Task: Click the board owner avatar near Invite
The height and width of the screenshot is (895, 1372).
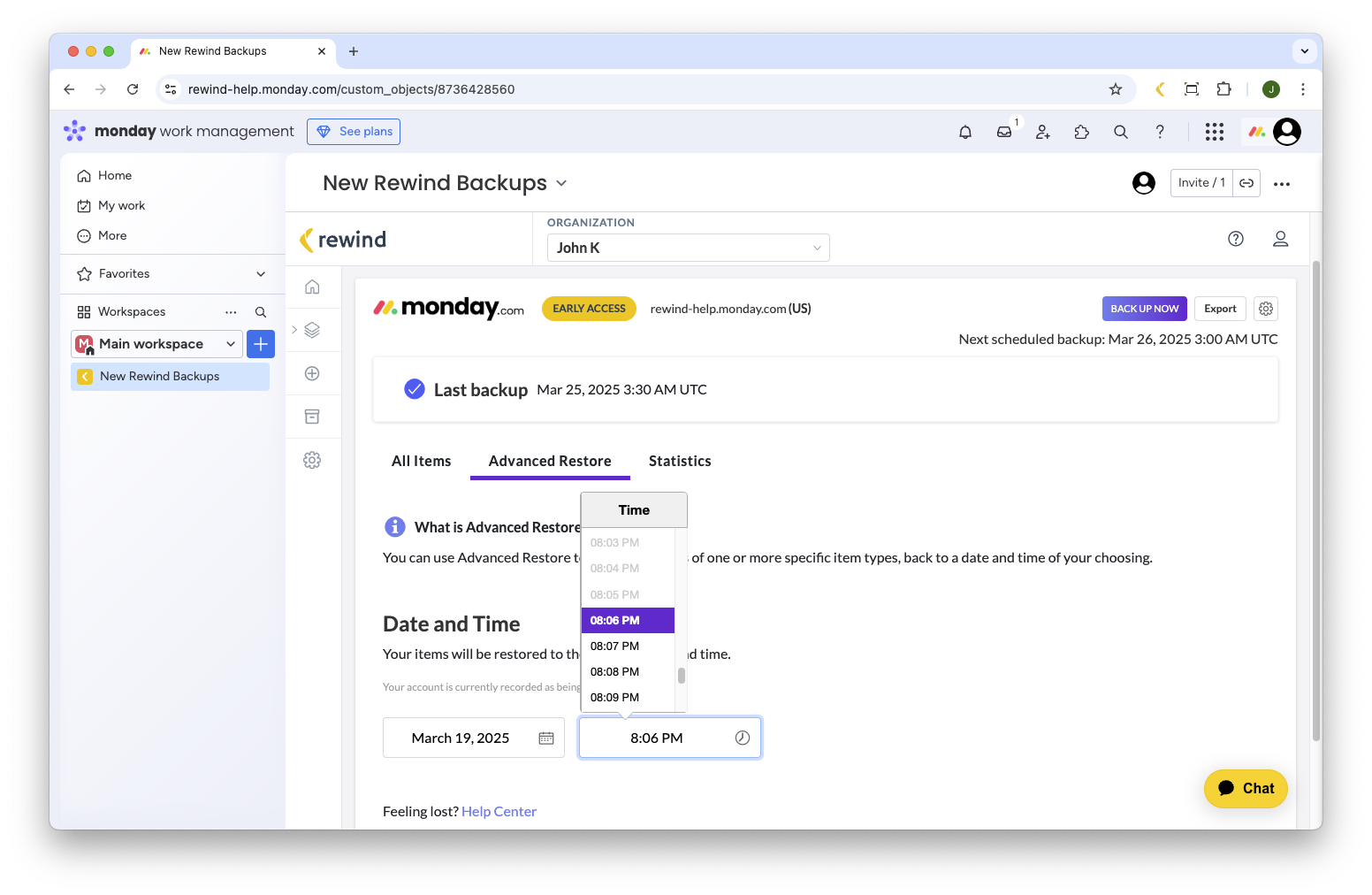Action: tap(1144, 183)
